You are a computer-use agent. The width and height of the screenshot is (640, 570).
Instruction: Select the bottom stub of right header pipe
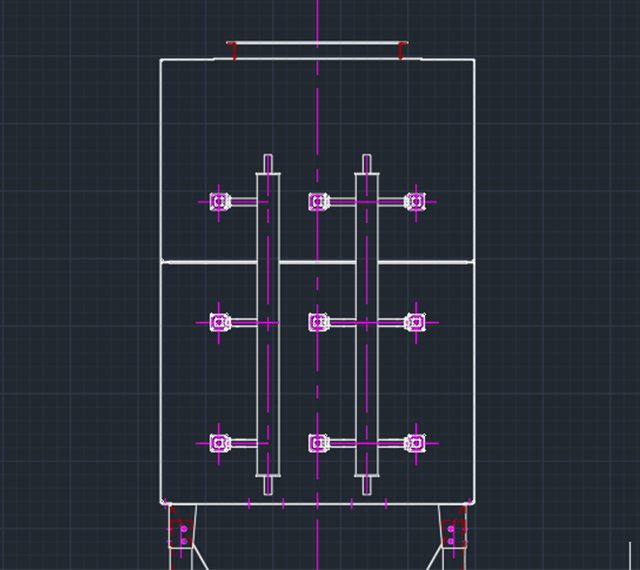click(x=367, y=485)
